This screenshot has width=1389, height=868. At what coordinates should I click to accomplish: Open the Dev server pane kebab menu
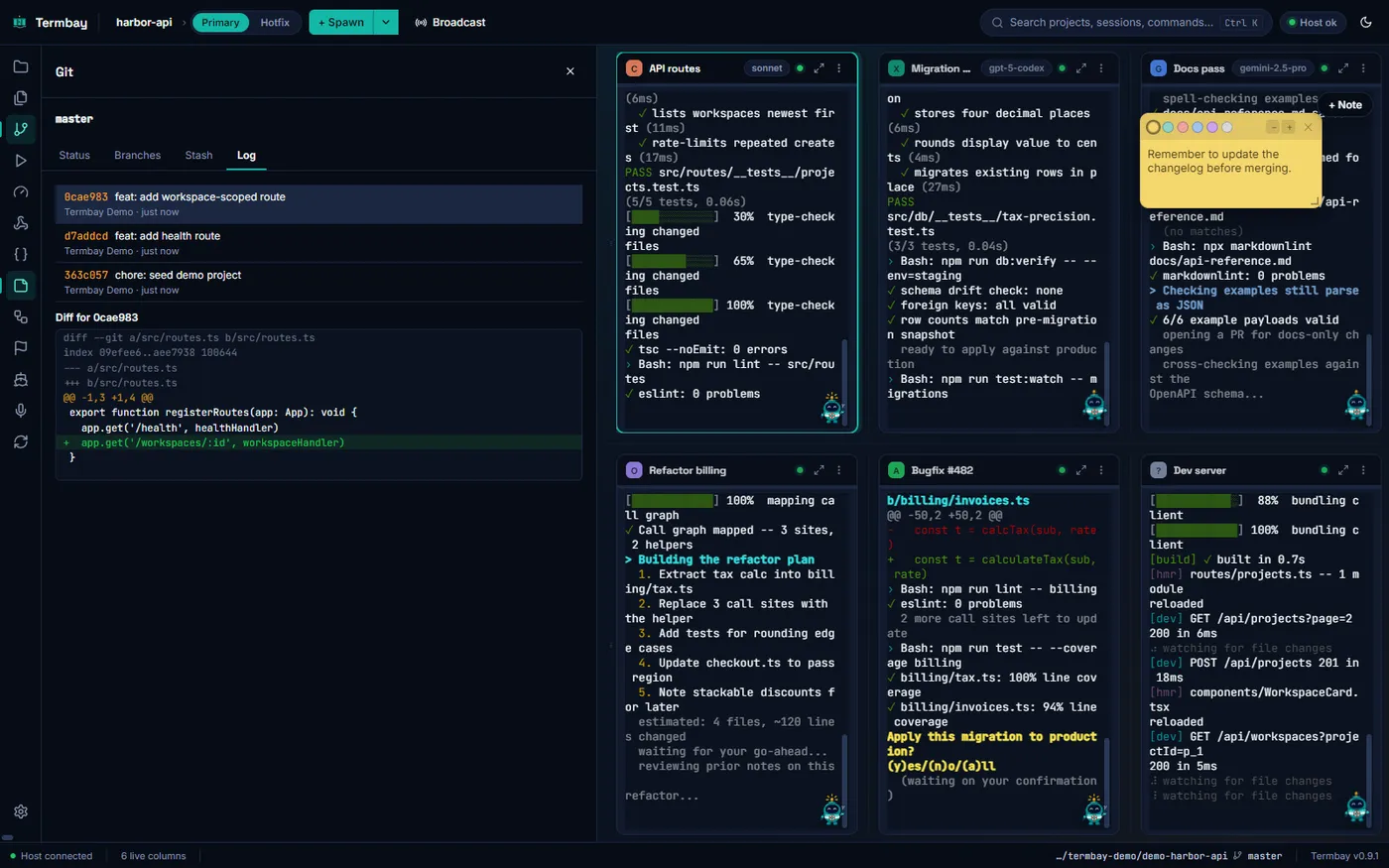pos(1363,470)
